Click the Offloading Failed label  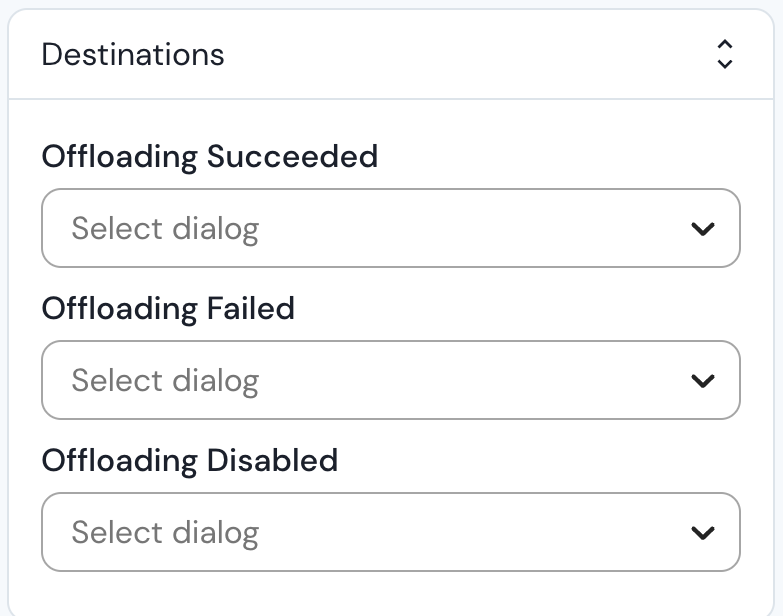(x=168, y=308)
